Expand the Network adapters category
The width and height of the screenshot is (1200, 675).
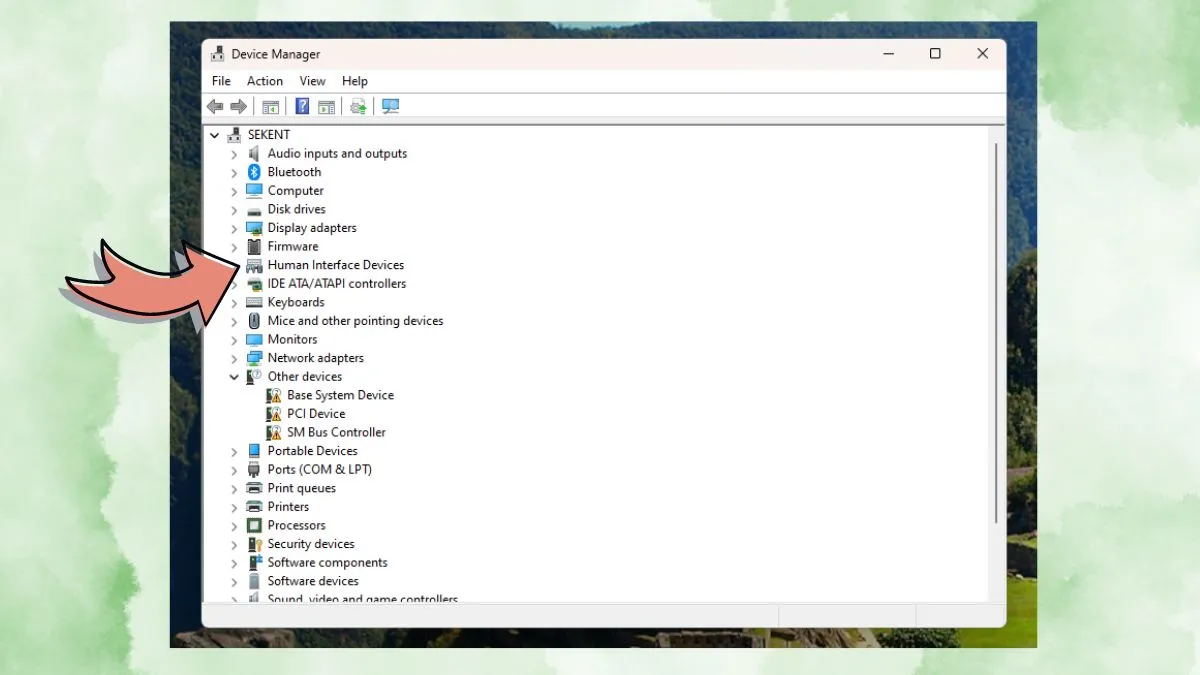point(234,358)
